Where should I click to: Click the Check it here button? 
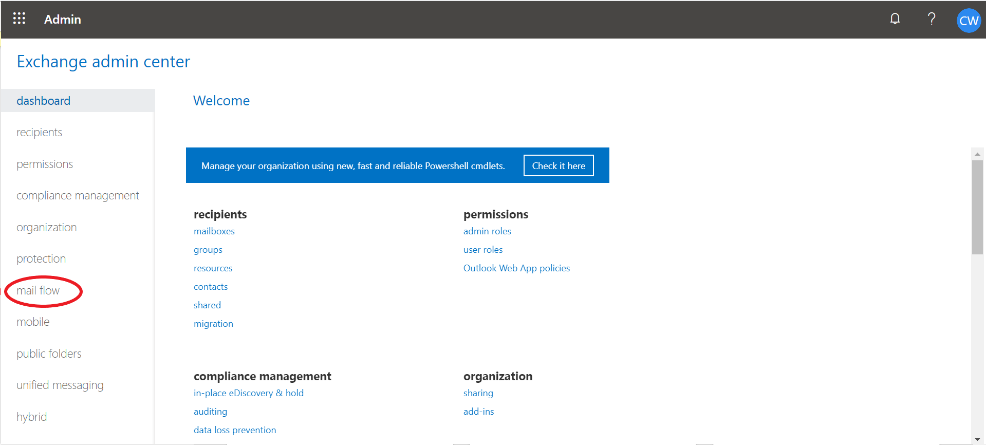pyautogui.click(x=558, y=166)
